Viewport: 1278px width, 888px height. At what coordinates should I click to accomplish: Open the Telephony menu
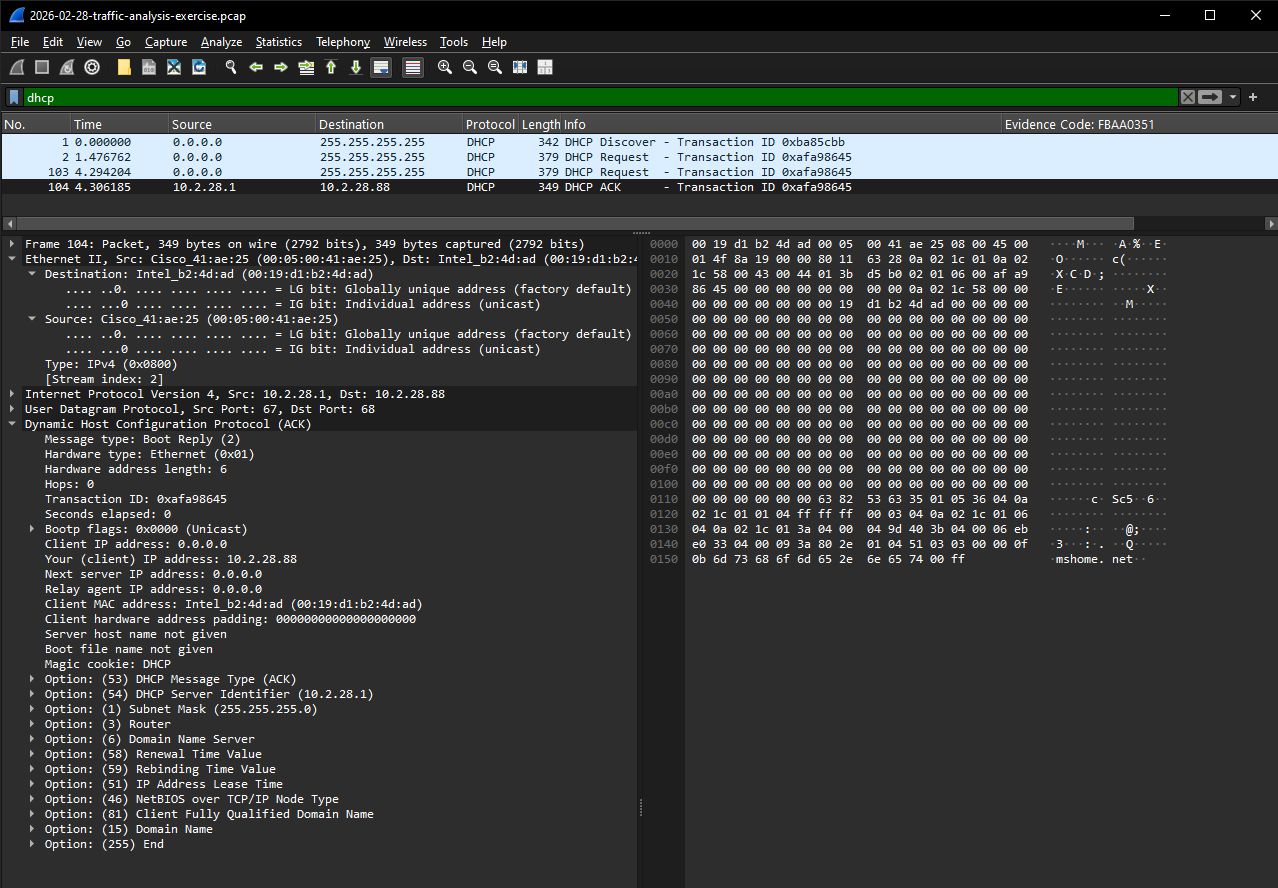coord(343,42)
